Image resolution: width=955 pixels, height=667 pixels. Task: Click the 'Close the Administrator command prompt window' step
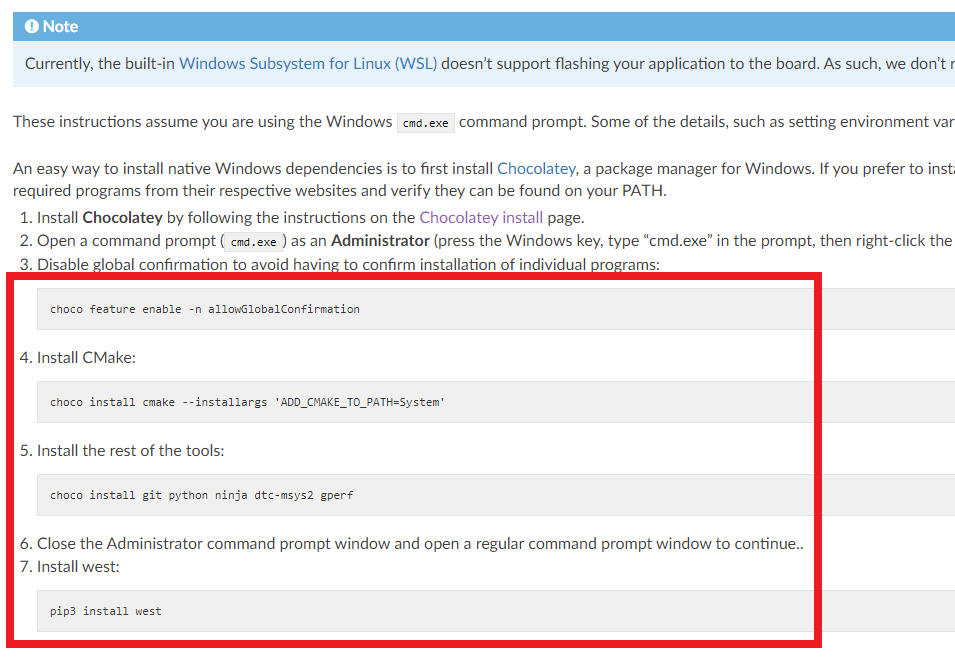coord(420,543)
